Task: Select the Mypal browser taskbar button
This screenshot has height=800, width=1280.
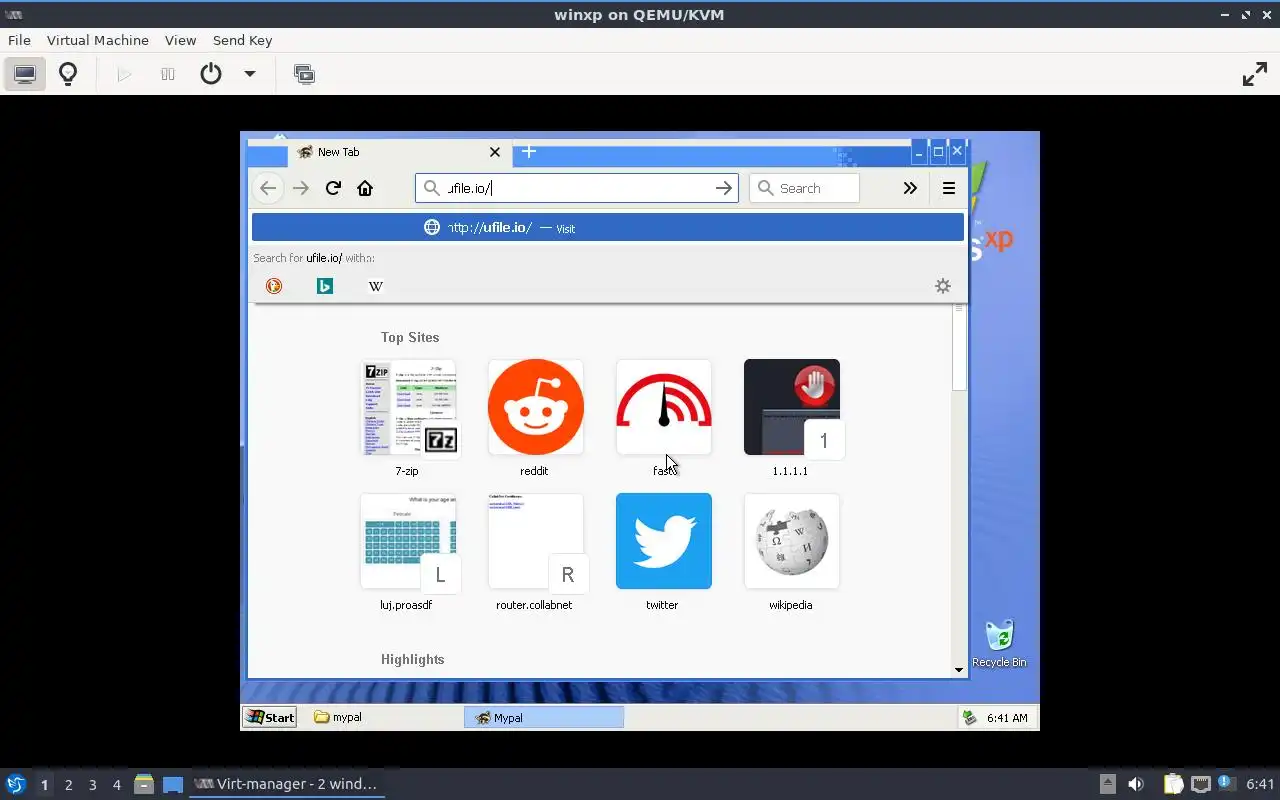Action: pos(544,717)
